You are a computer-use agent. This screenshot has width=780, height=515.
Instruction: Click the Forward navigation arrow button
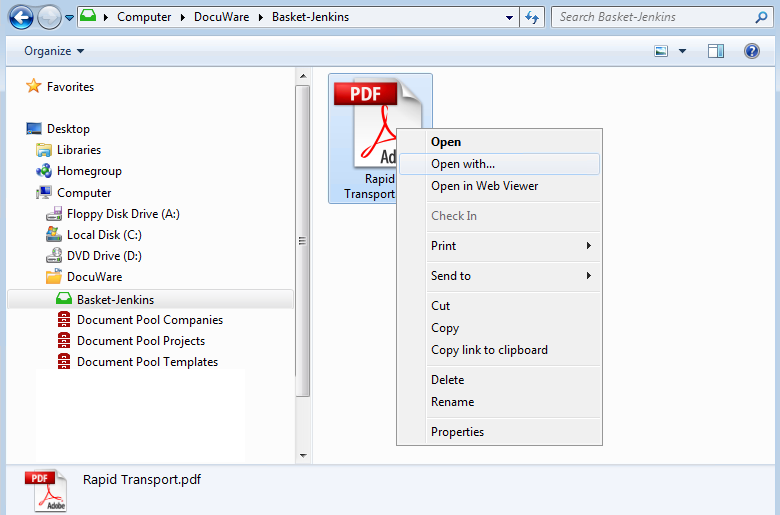pos(49,17)
